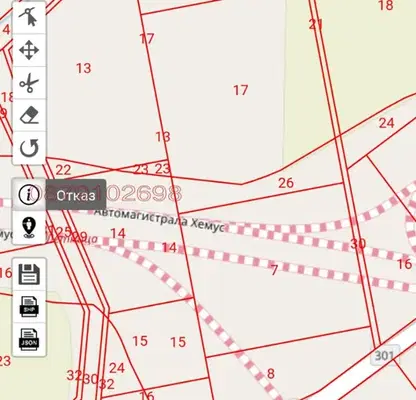Viewport: 416px width, 400px height.
Task: Click parcel label 24 near top right
Action: pos(386,123)
